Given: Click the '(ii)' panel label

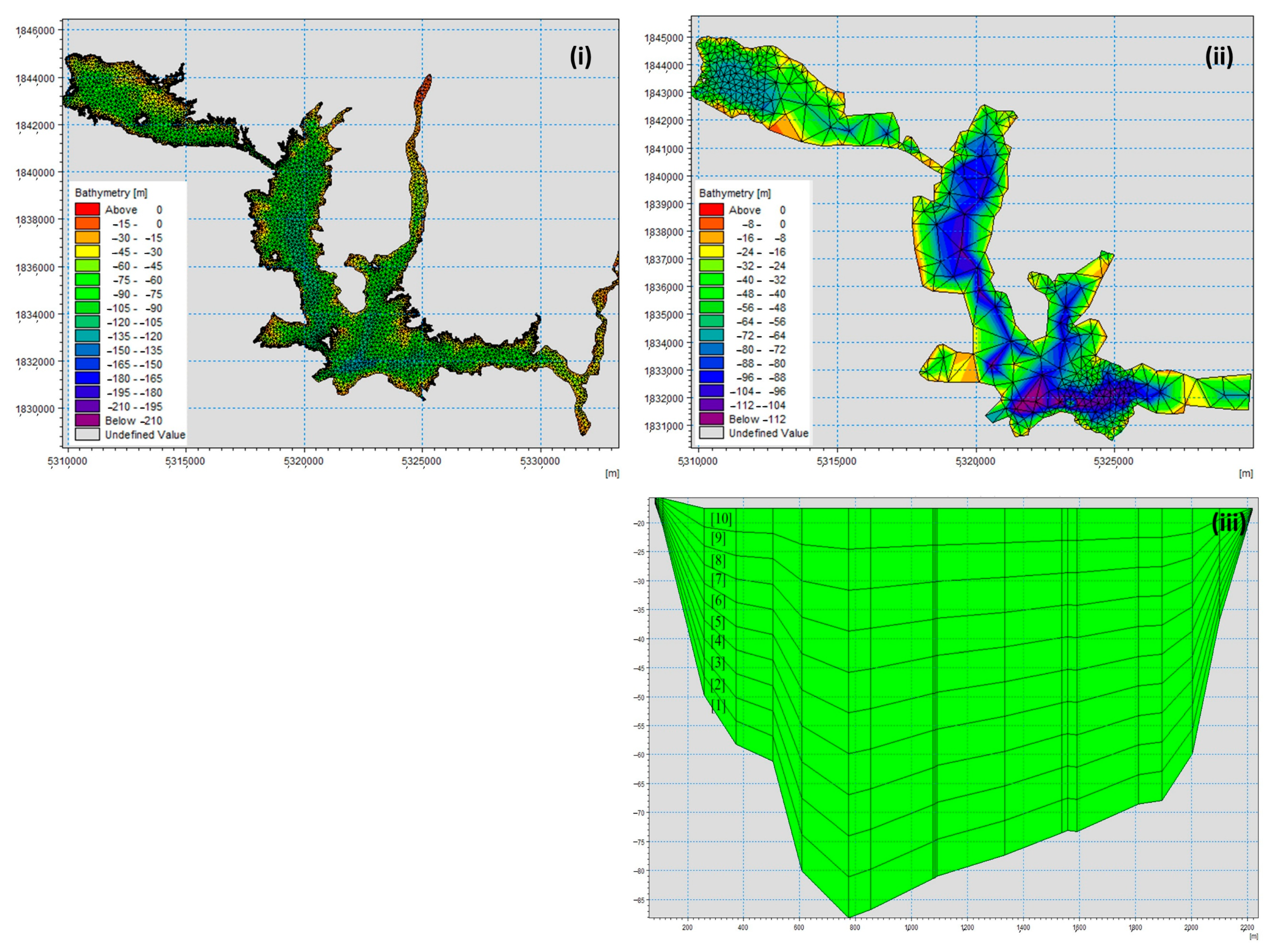Looking at the screenshot, I should 1219,57.
